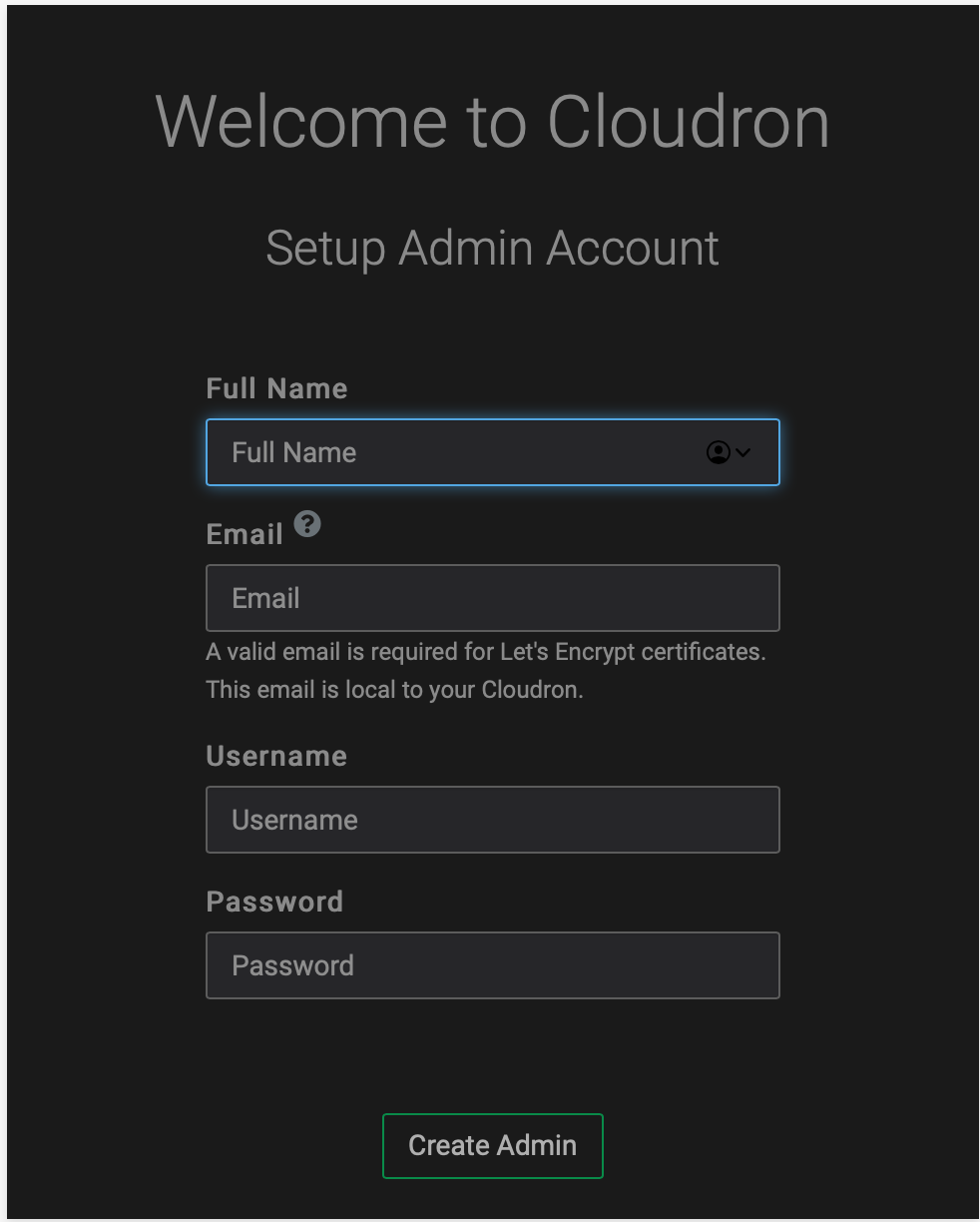Viewport: 980px width, 1222px height.
Task: Click the Setup Admin Account heading
Action: pyautogui.click(x=492, y=248)
